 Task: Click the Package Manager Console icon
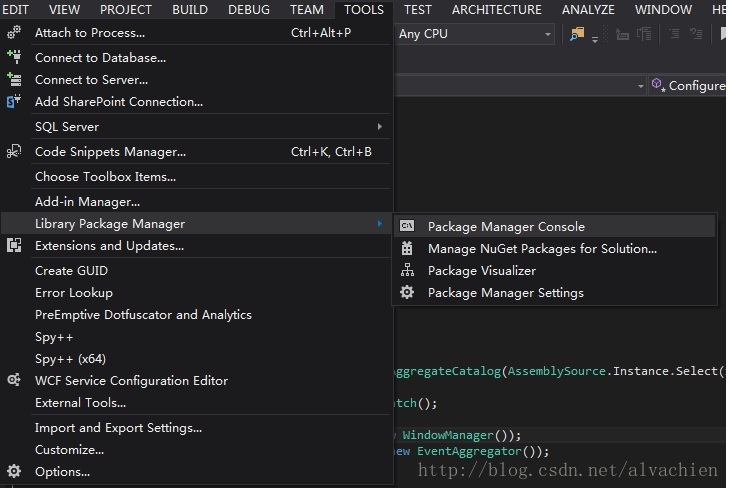(x=407, y=226)
